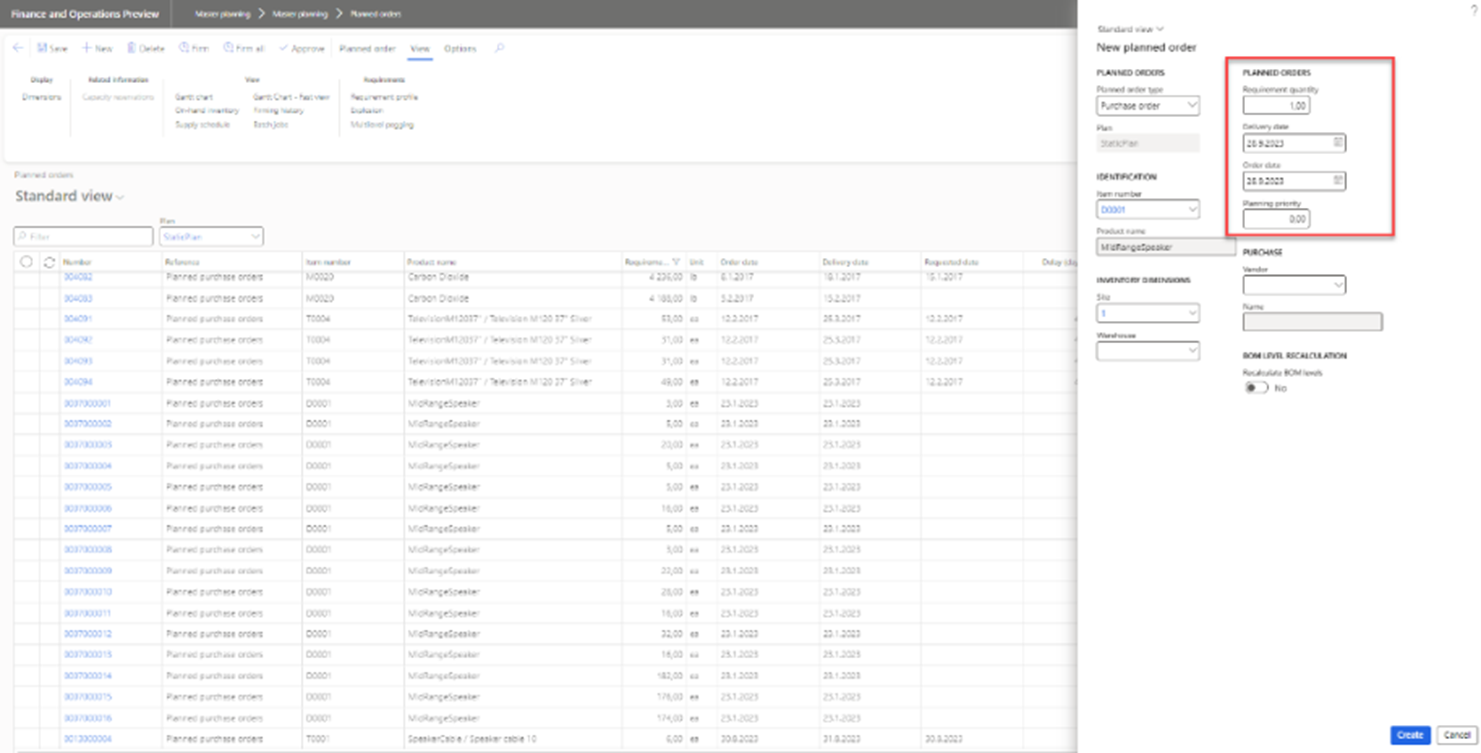The image size is (1481, 753).
Task: Sort by the Reference column header
Action: click(183, 262)
